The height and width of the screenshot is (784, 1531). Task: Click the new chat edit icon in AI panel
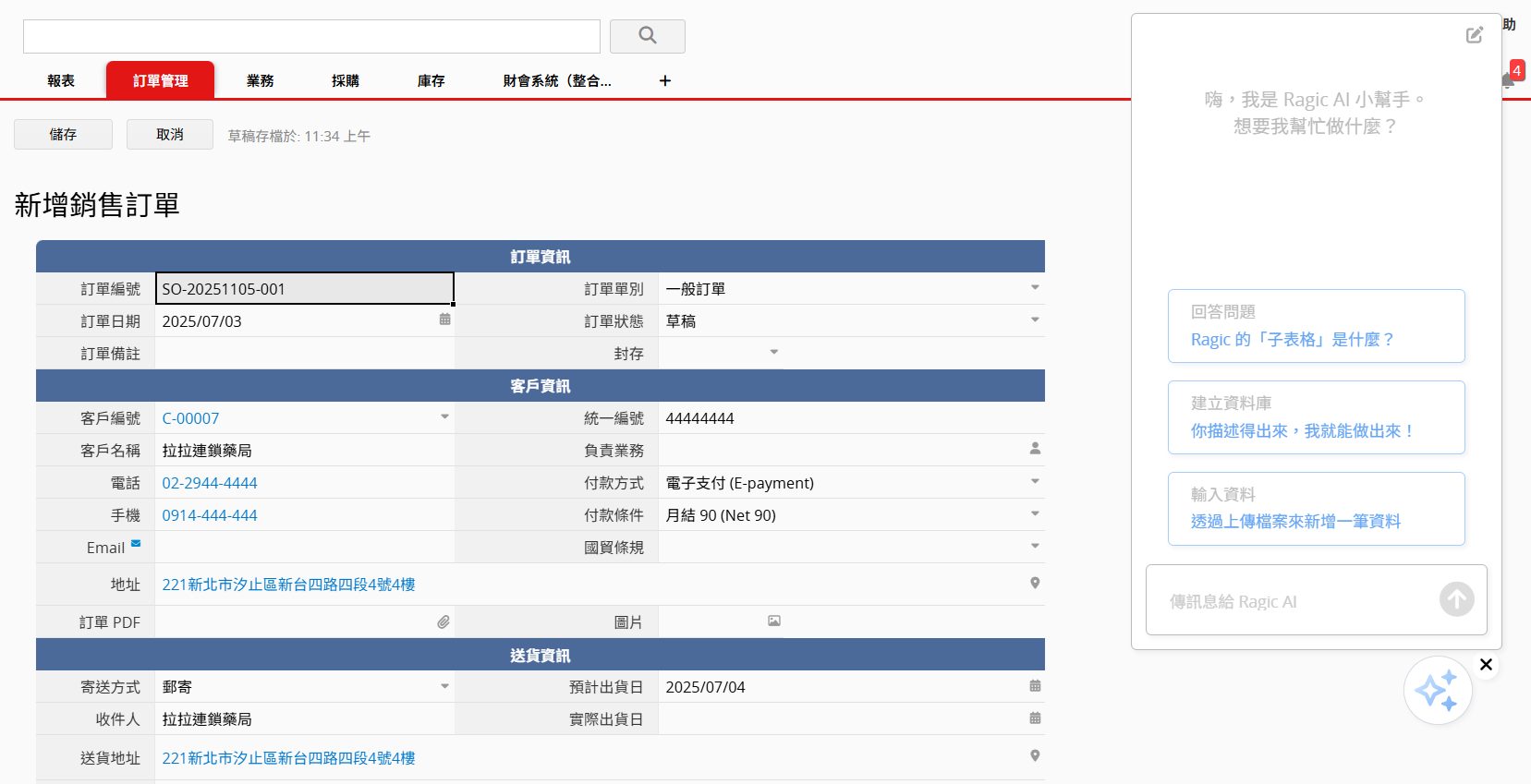coord(1474,35)
